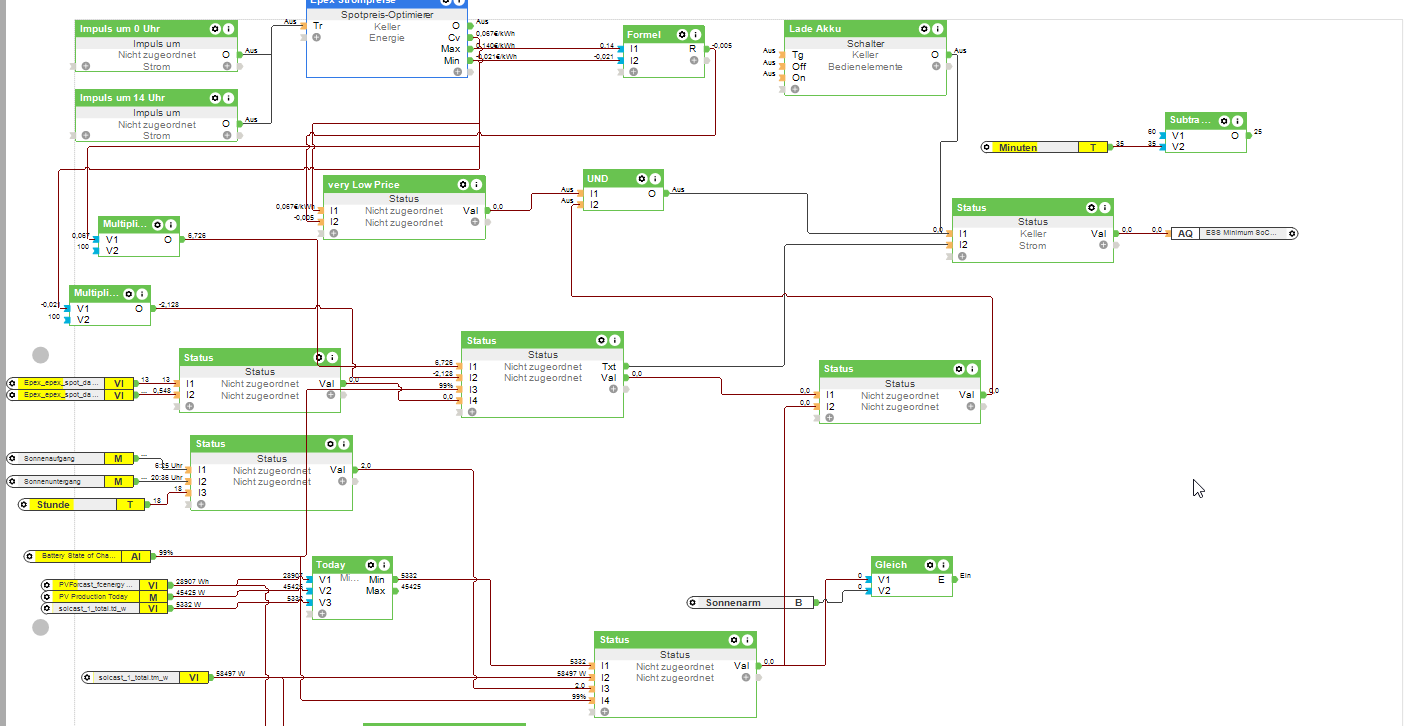Add input plus icon on very Low Price block
This screenshot has height=726, width=1414.
[333, 233]
